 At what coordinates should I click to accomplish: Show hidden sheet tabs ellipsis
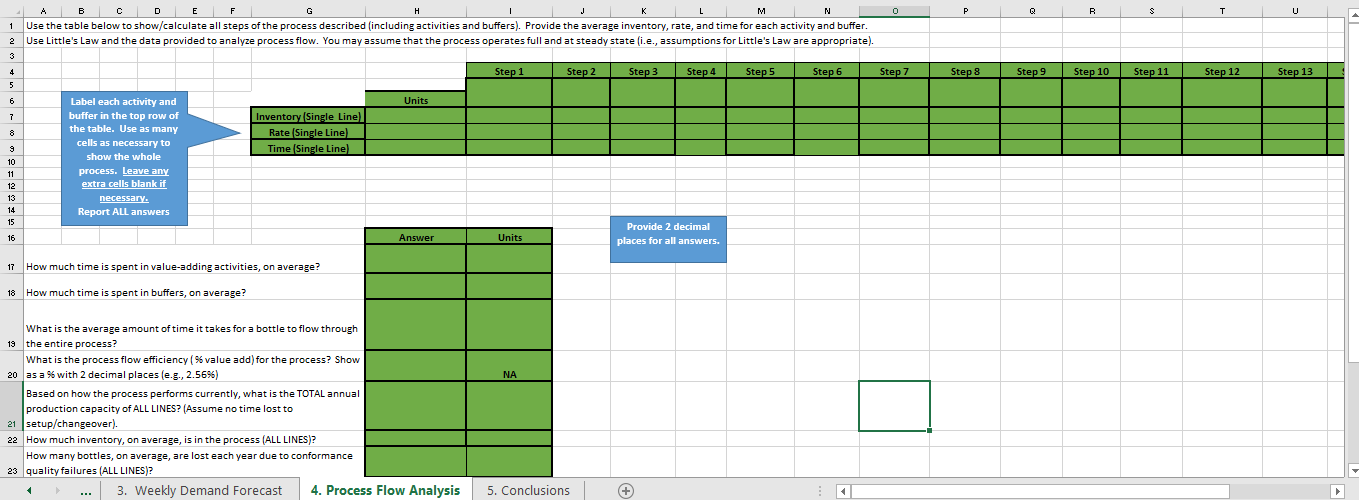point(88,490)
